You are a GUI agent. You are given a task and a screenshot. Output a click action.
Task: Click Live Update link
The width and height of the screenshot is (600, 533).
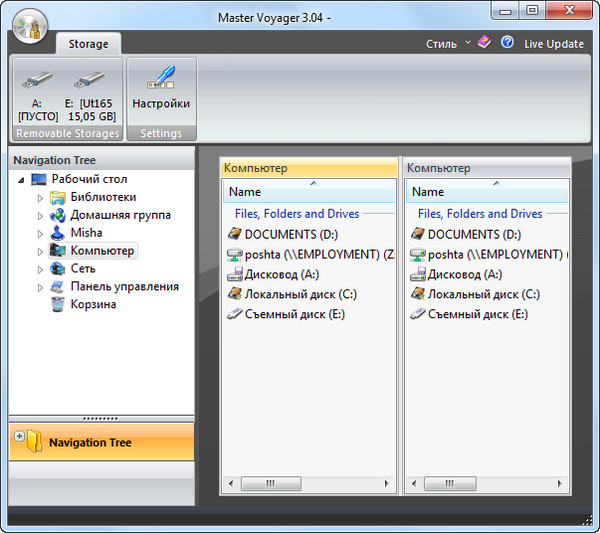click(553, 44)
